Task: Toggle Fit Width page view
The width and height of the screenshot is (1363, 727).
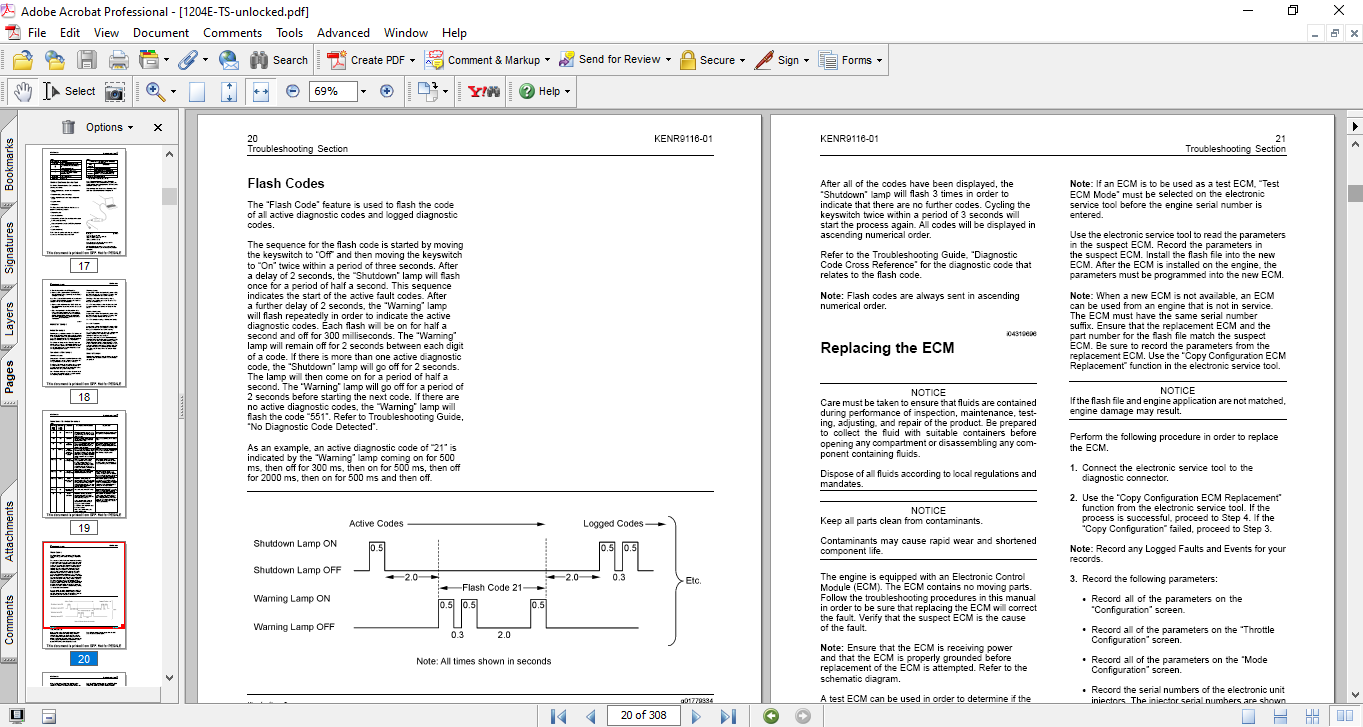Action: tap(261, 91)
